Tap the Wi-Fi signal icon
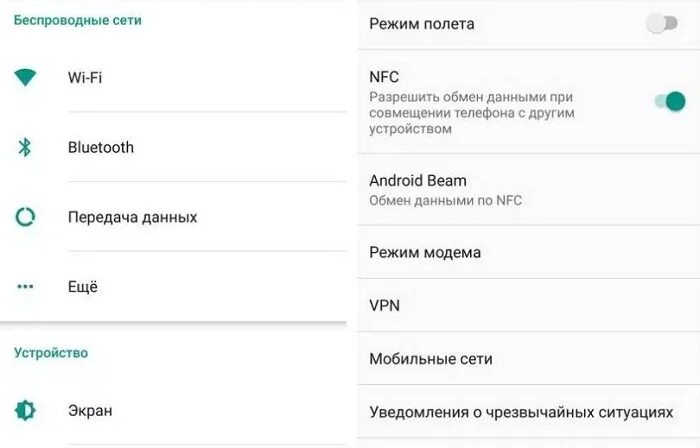 click(x=25, y=77)
